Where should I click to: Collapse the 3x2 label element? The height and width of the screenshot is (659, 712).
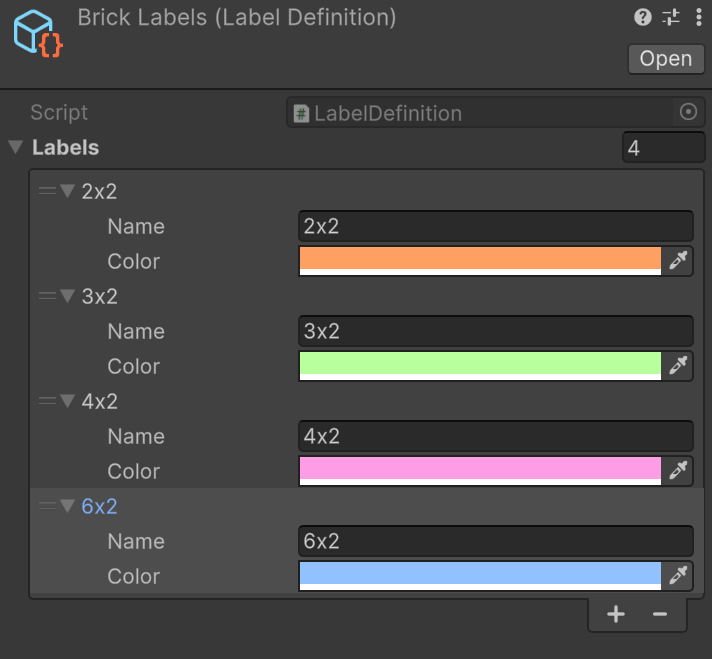click(x=67, y=297)
